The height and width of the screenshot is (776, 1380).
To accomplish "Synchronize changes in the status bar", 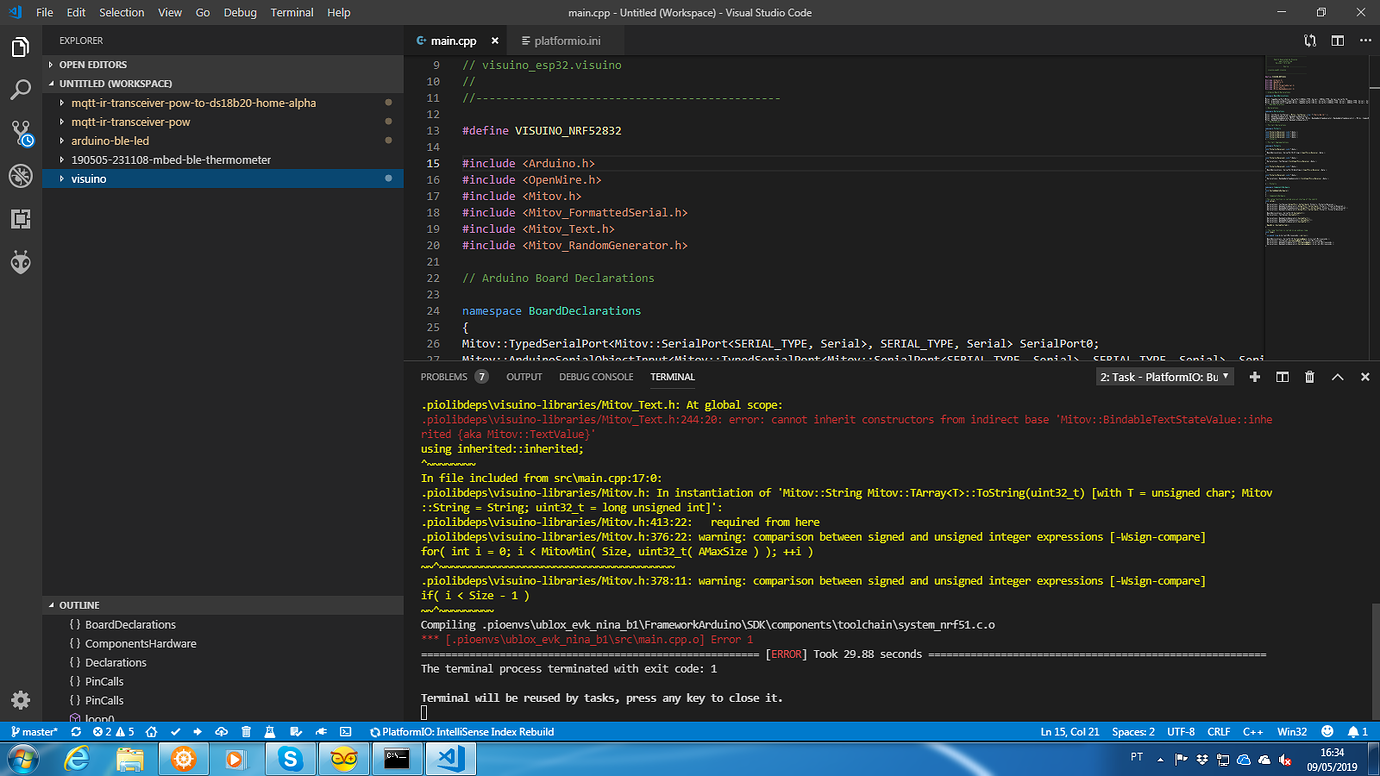I will tap(76, 732).
